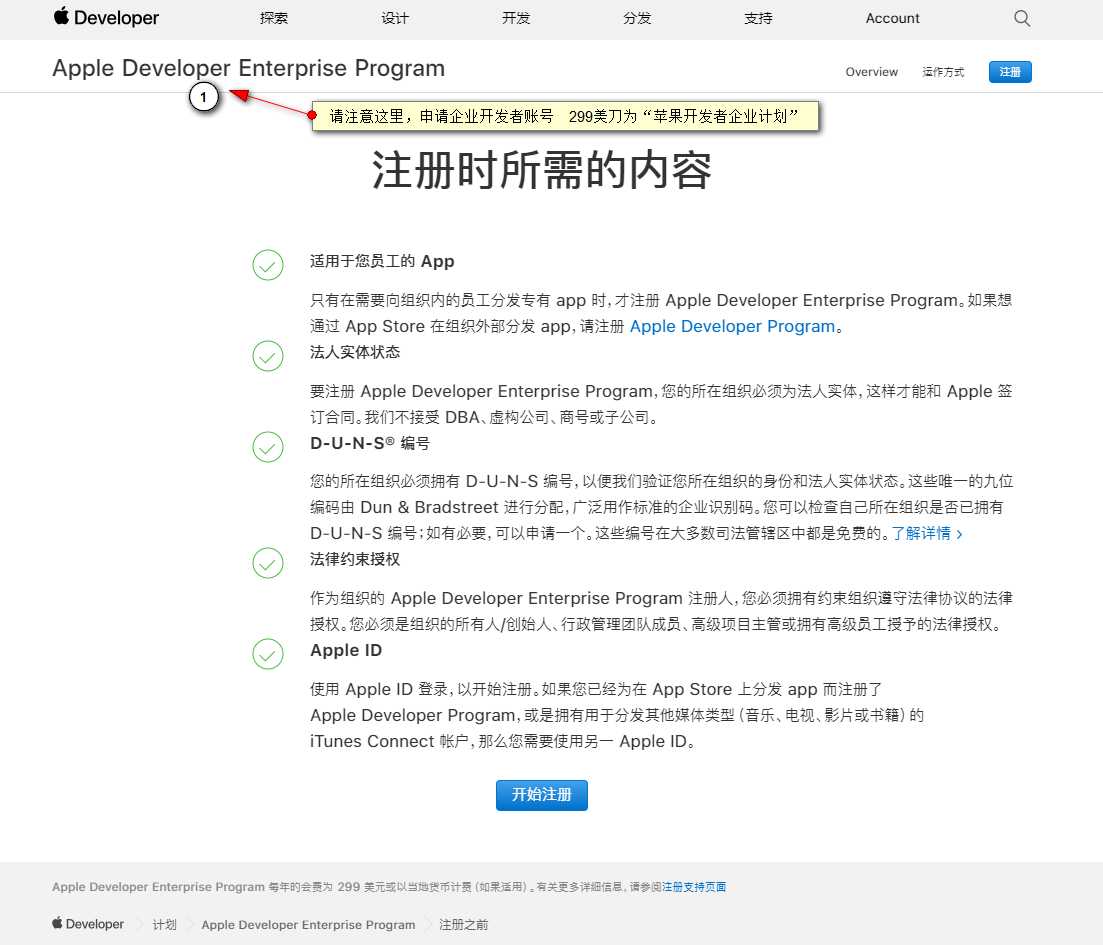Click the Apple Developer Enterprise Program page title
Viewport: 1103px width, 945px height.
[x=248, y=68]
